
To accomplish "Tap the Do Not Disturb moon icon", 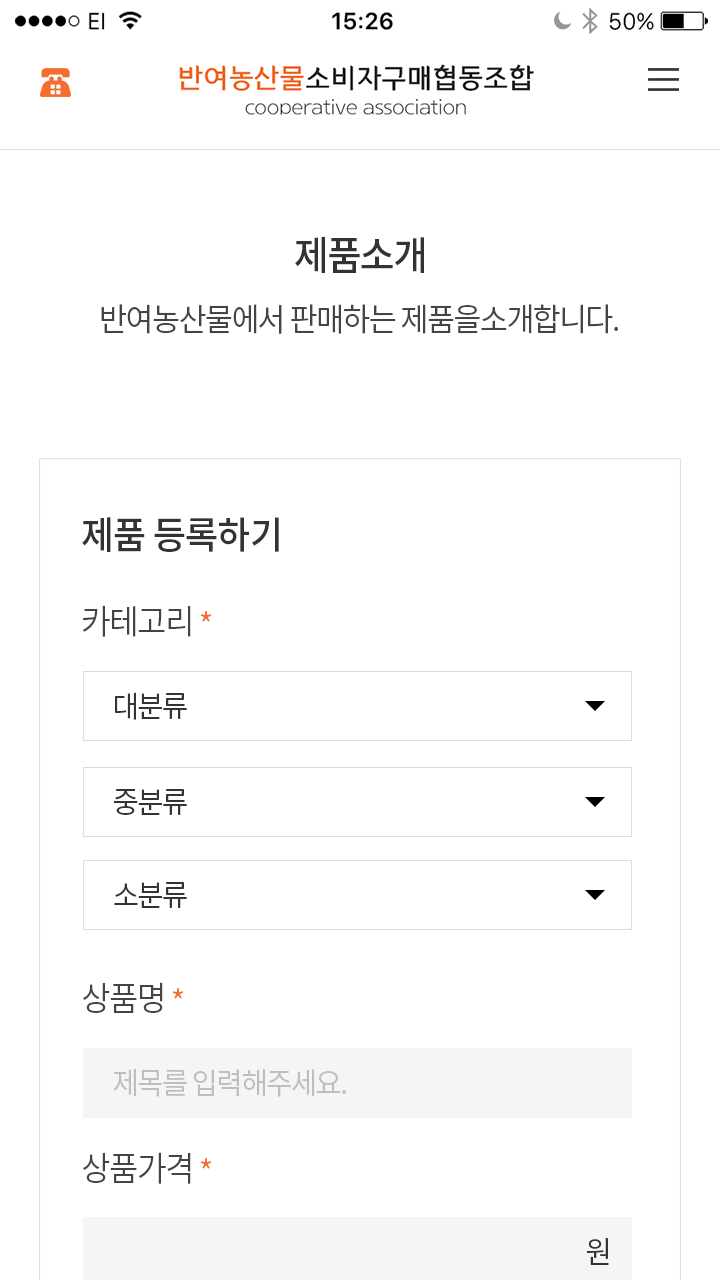I will pos(562,21).
